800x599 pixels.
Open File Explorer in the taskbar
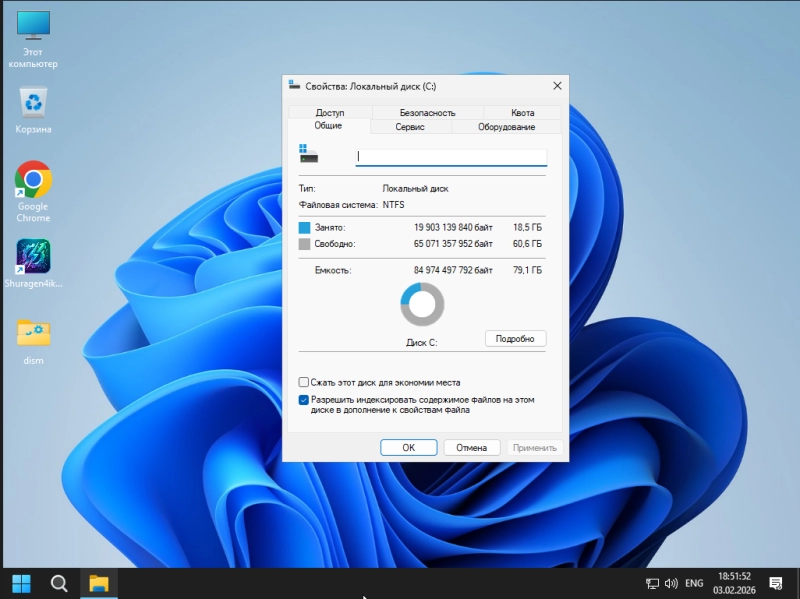click(x=98, y=583)
